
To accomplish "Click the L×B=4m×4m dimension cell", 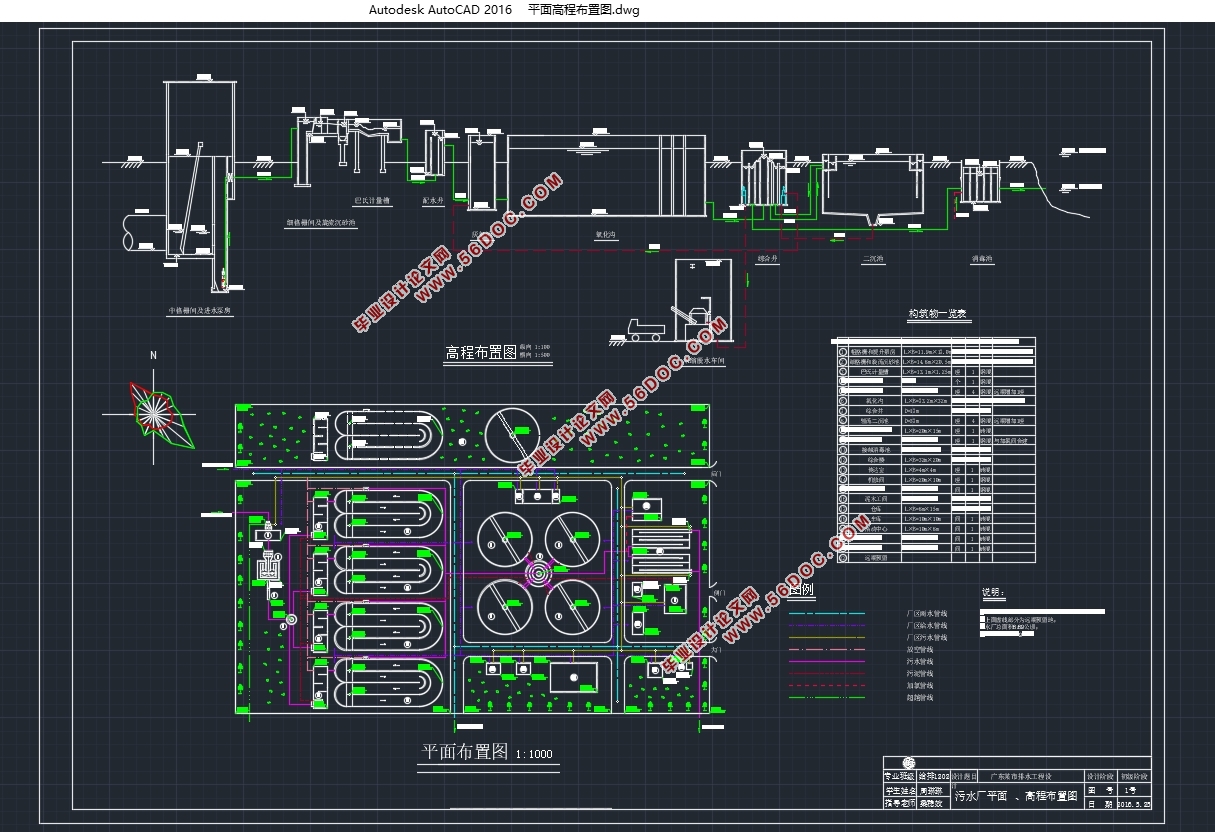I will click(x=926, y=469).
